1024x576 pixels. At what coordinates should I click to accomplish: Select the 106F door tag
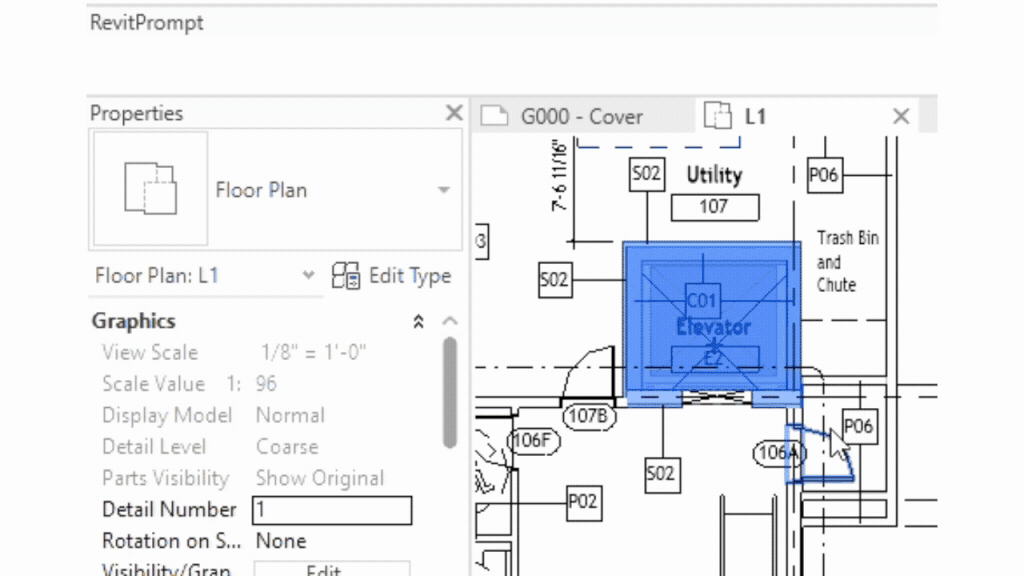point(530,440)
